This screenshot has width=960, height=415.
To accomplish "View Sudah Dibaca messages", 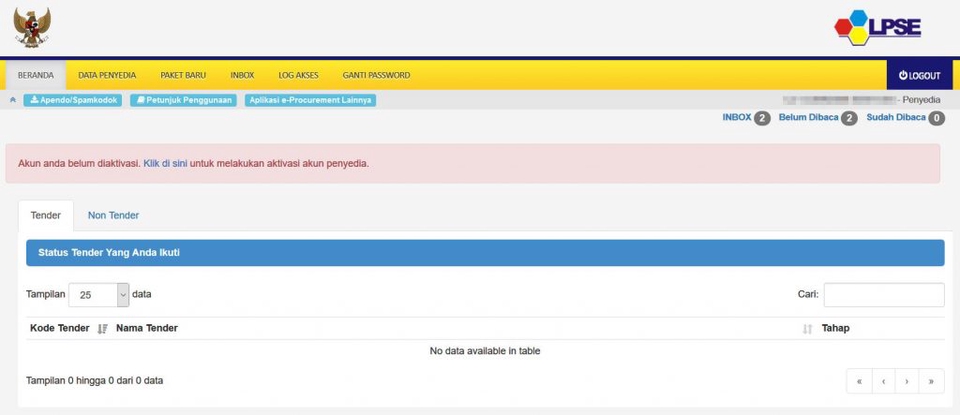I will (905, 118).
